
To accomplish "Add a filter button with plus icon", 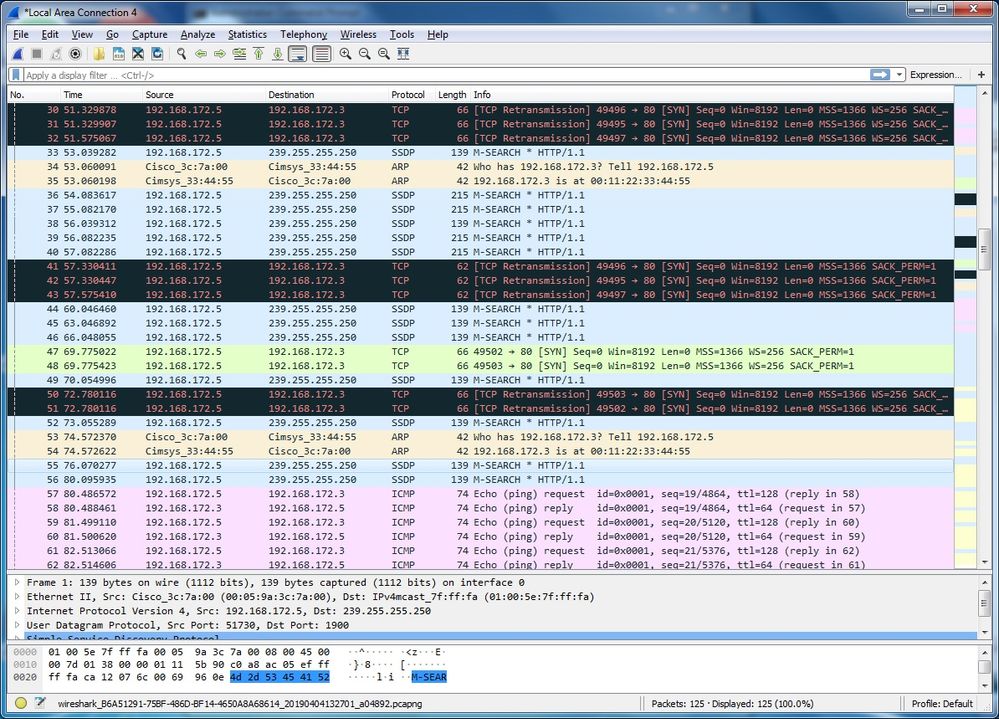I will point(981,75).
